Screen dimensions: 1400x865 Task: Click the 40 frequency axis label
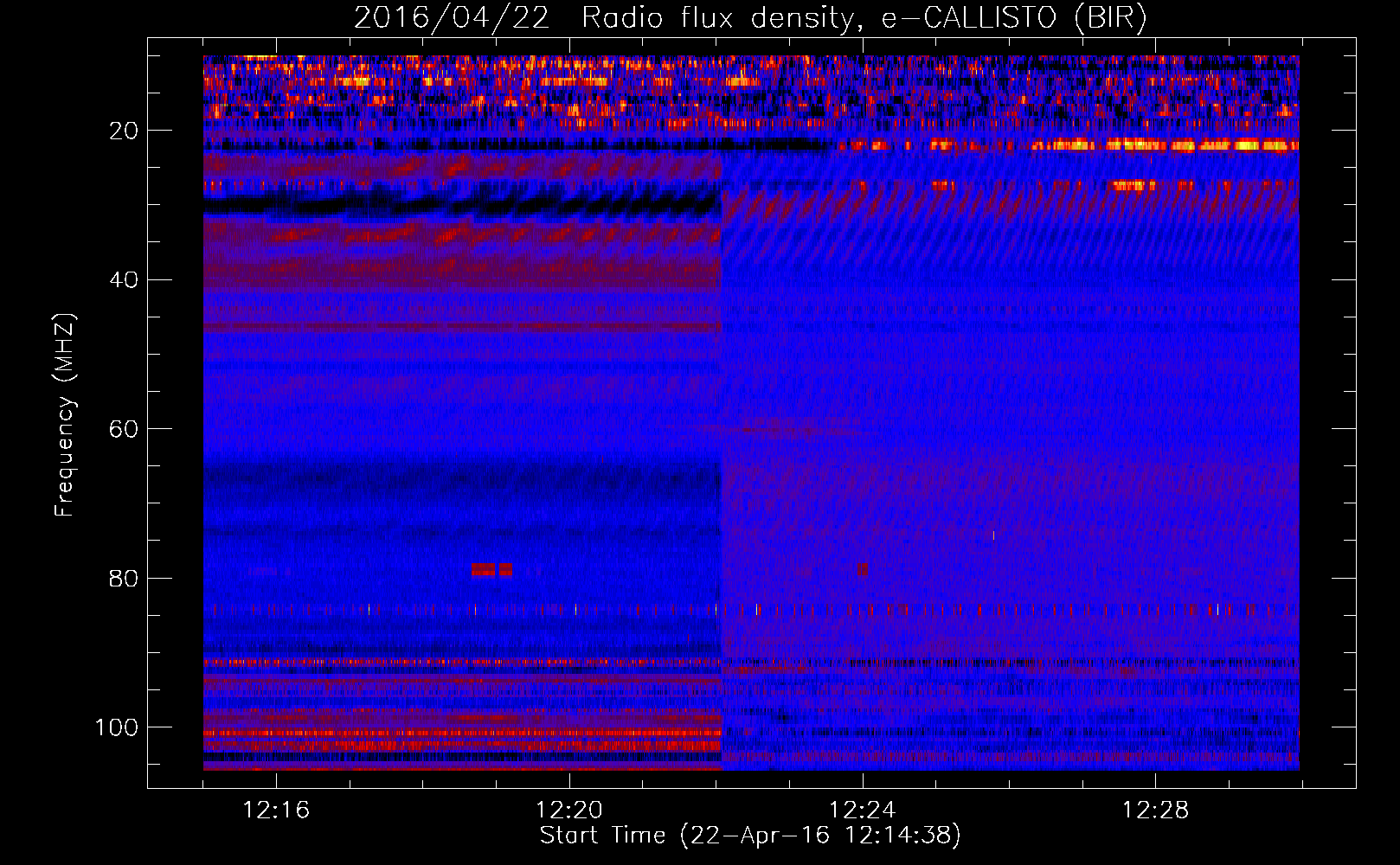[125, 279]
